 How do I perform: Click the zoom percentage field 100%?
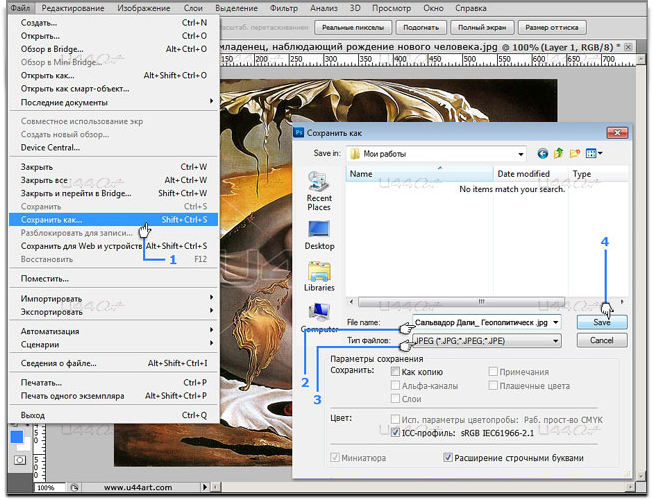(50, 487)
